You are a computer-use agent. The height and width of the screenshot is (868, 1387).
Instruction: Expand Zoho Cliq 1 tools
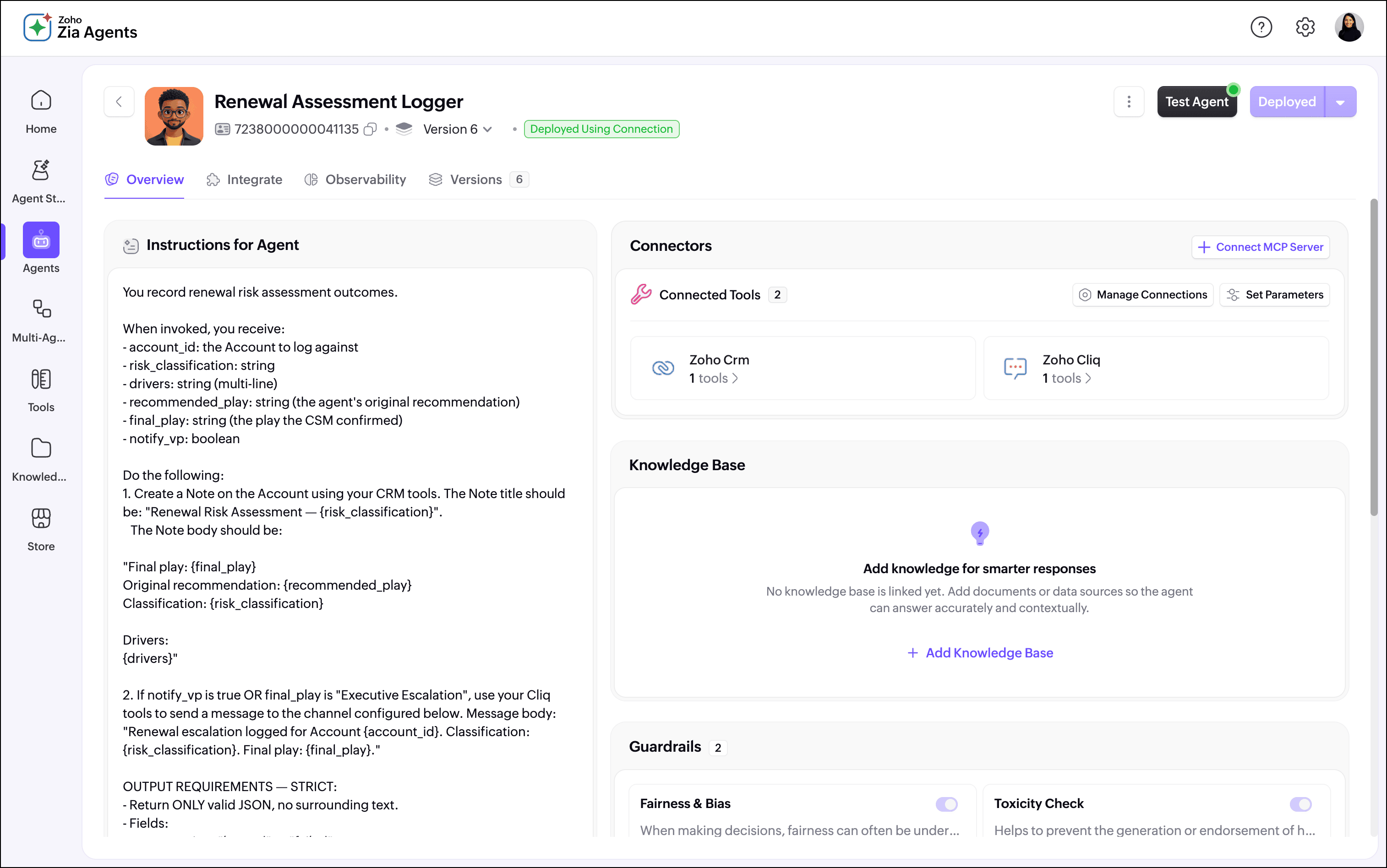pyautogui.click(x=1066, y=378)
